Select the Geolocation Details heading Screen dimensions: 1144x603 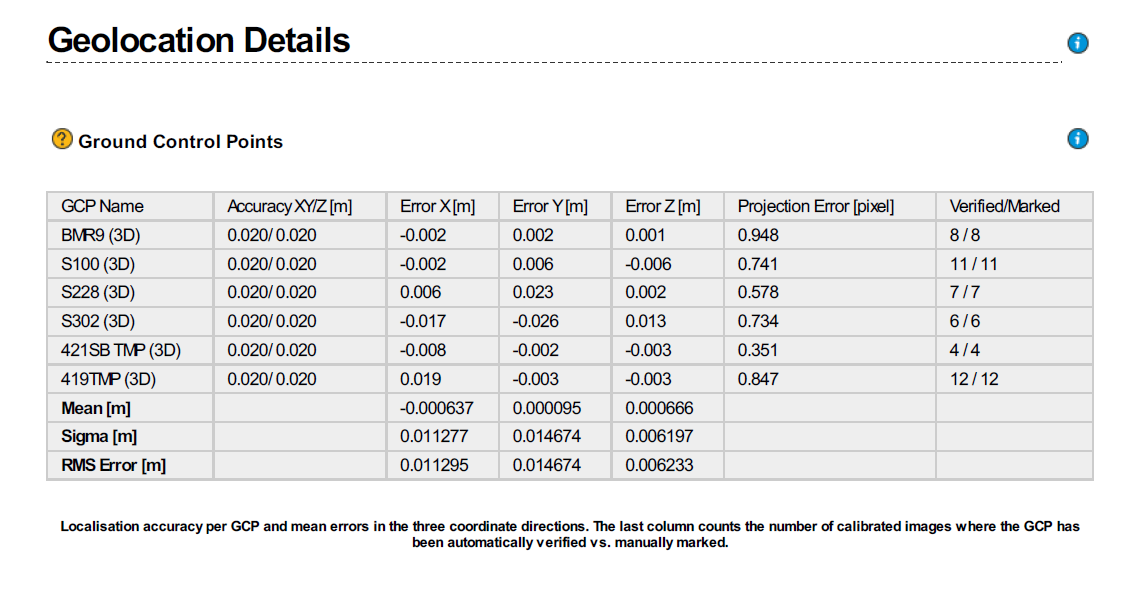pos(198,40)
